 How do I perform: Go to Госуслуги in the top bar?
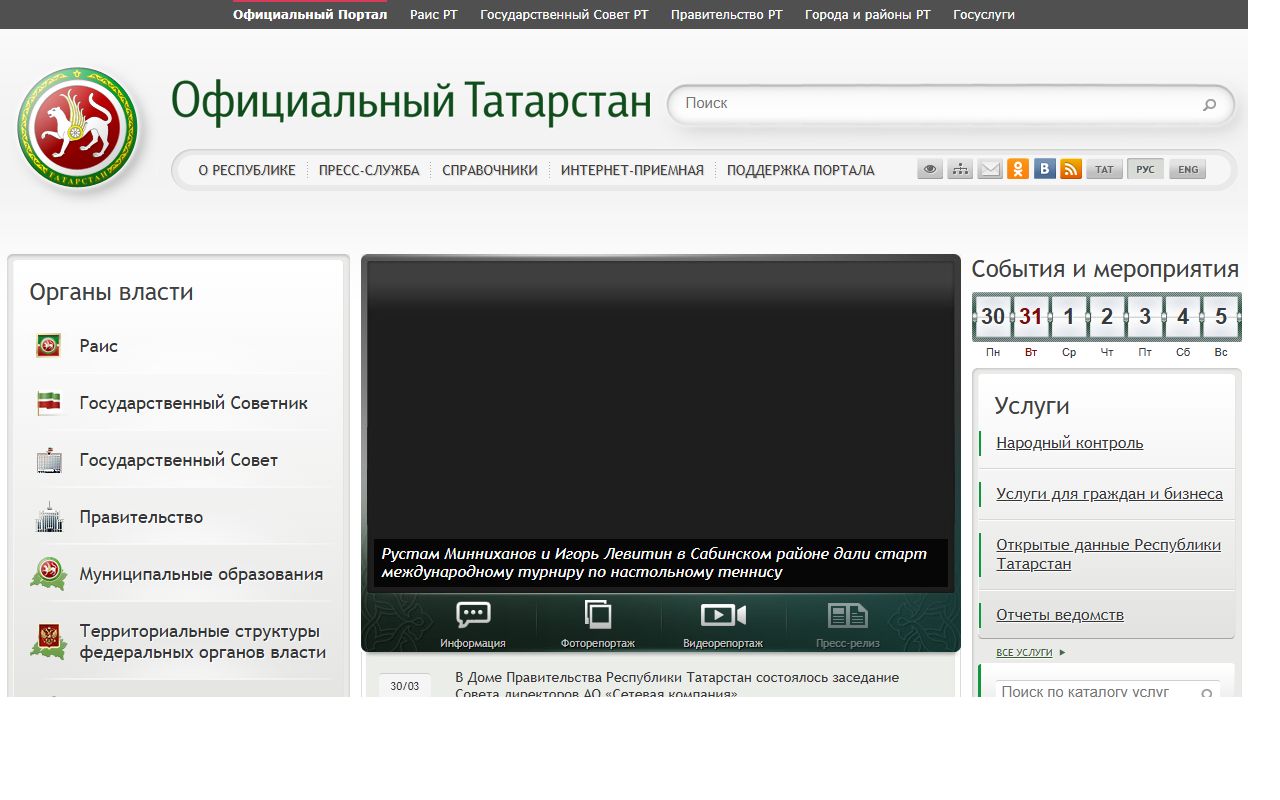pyautogui.click(x=984, y=15)
